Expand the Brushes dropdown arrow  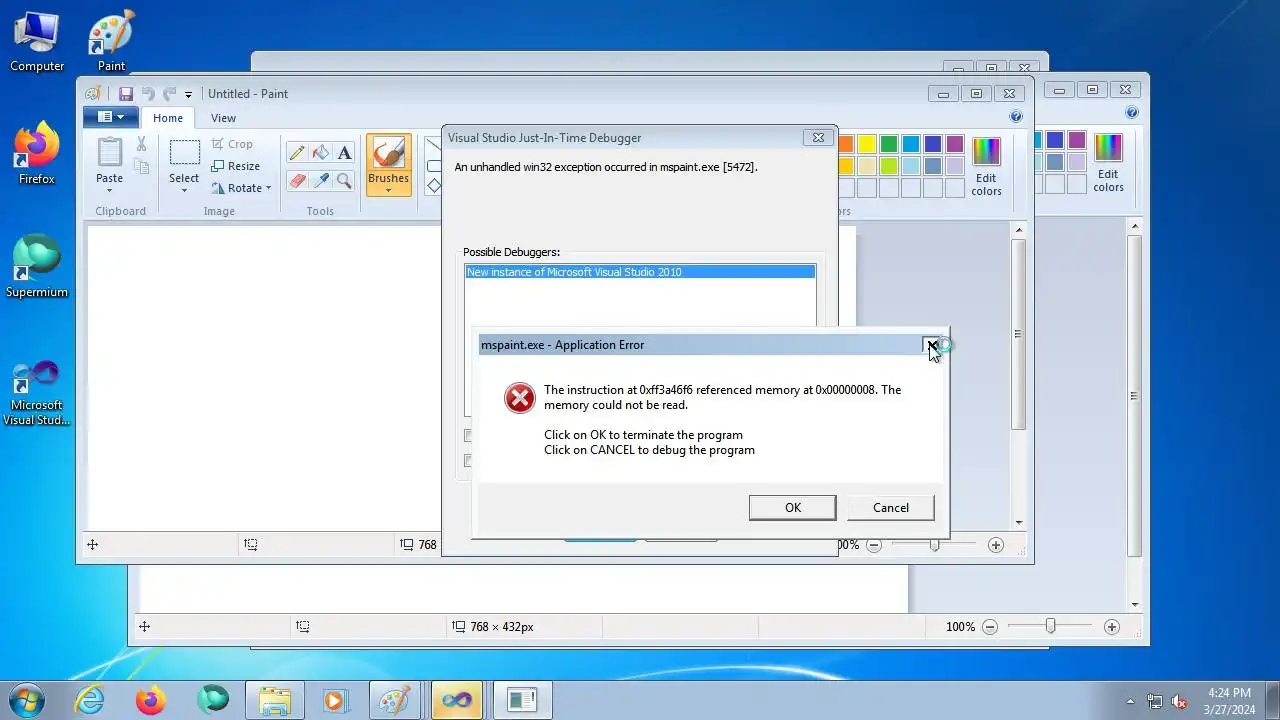[x=388, y=190]
